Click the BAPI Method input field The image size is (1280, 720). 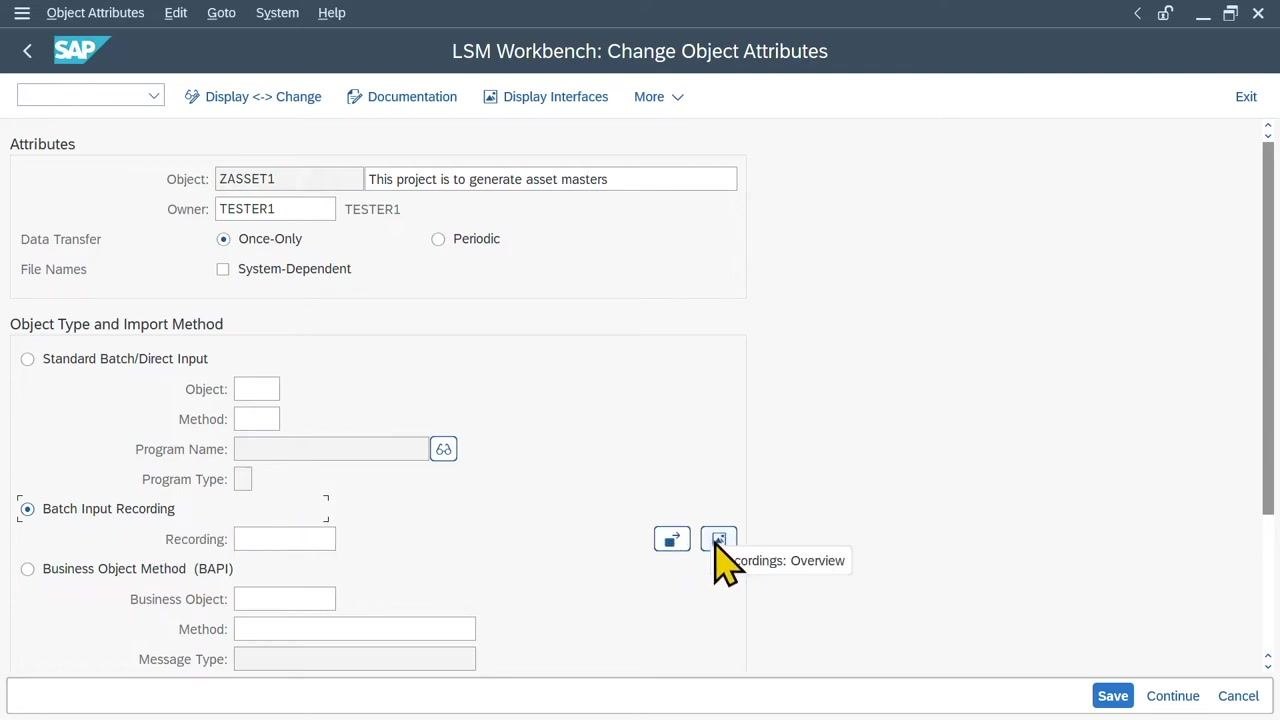tap(355, 629)
